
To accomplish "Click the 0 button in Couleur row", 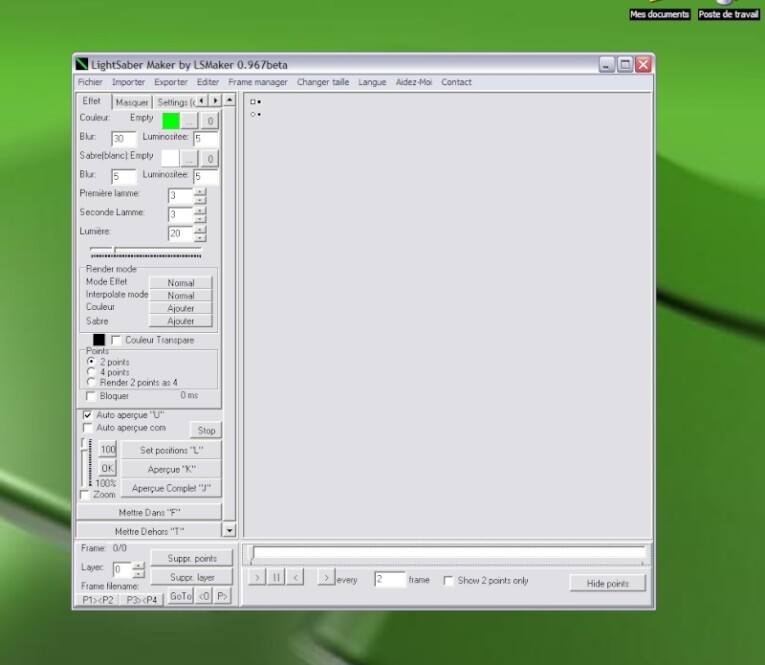I will pos(210,121).
